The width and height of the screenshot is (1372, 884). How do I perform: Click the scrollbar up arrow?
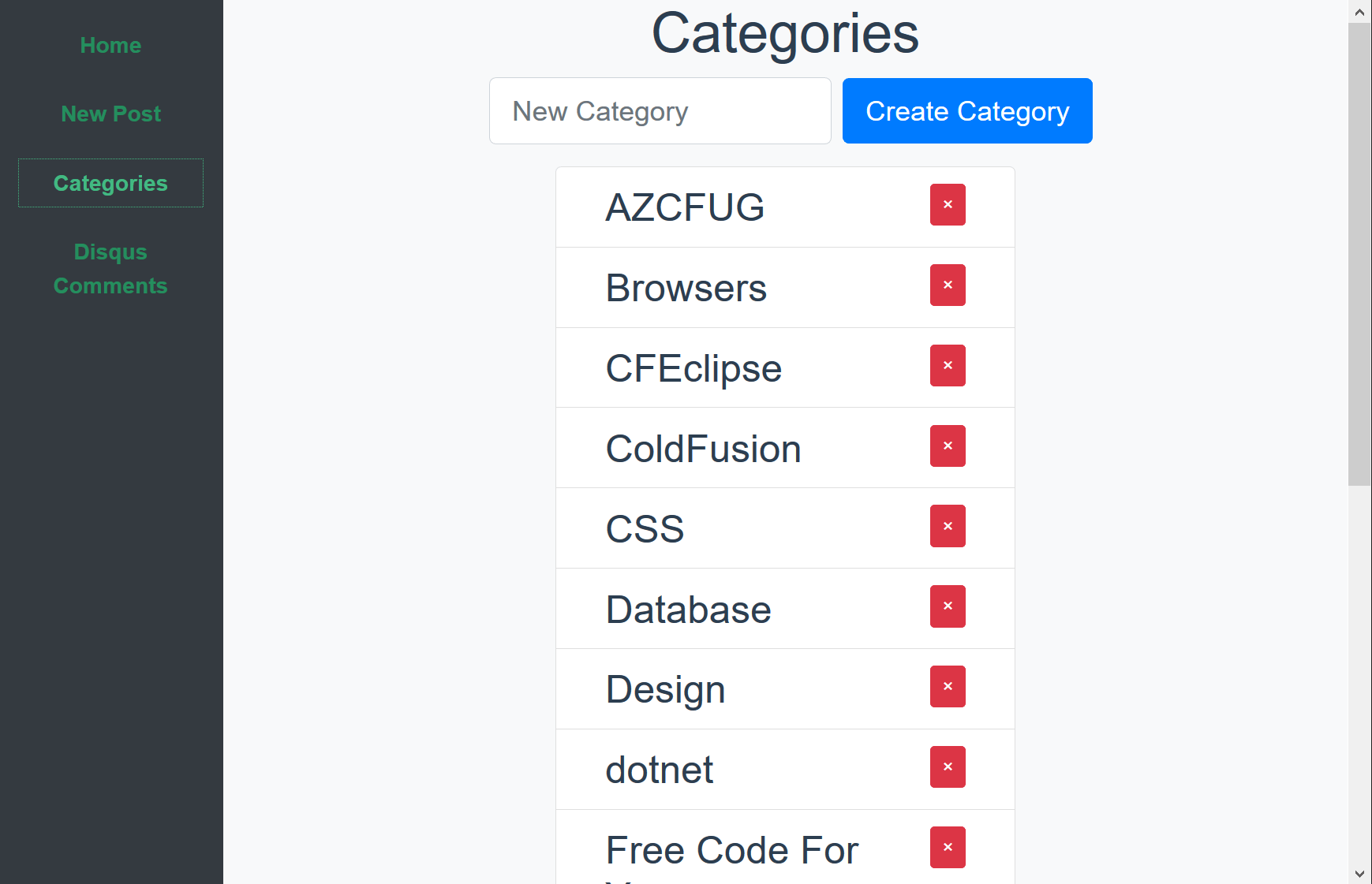1359,11
